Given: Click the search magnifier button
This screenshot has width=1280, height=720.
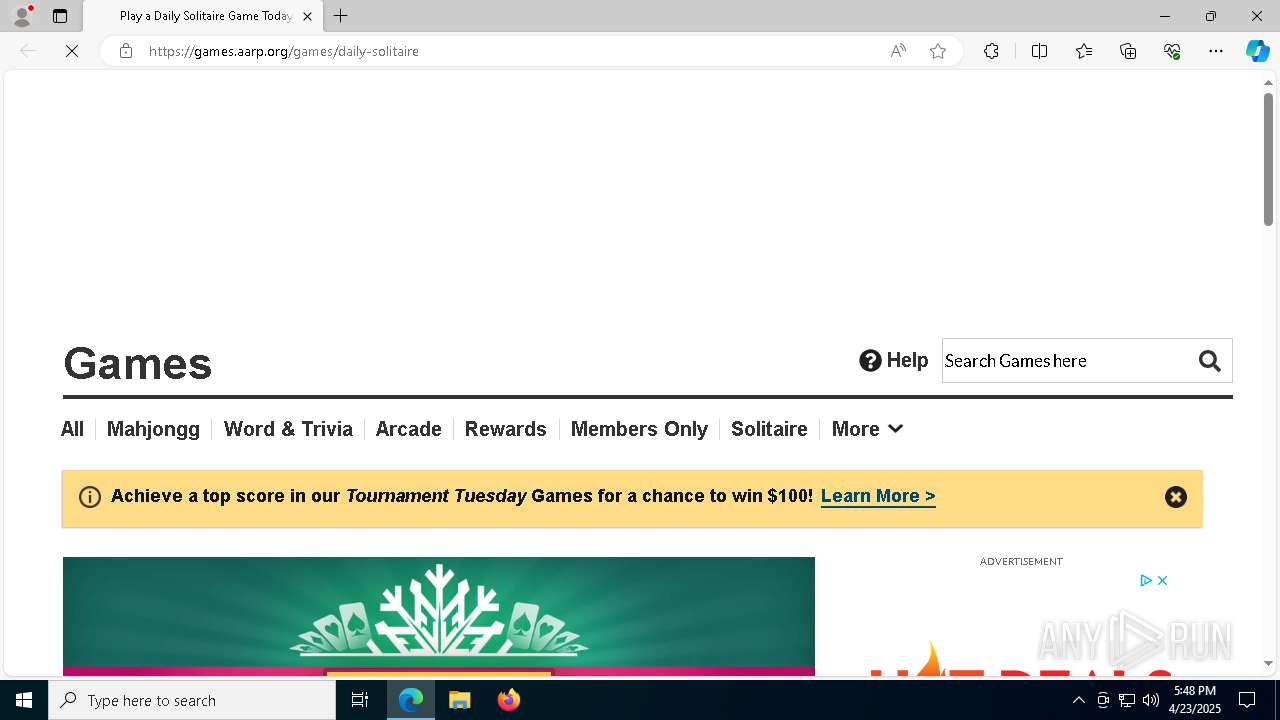Looking at the screenshot, I should point(1210,361).
